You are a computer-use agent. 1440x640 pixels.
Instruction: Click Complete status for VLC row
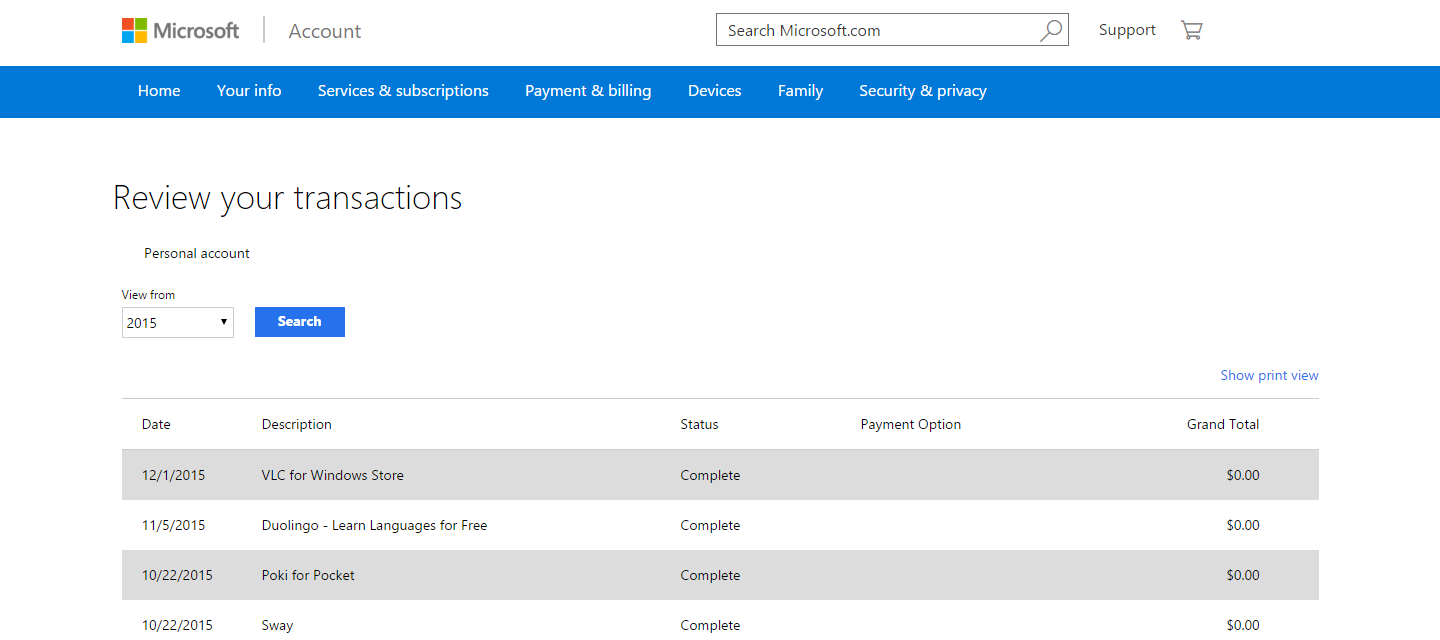pyautogui.click(x=710, y=475)
